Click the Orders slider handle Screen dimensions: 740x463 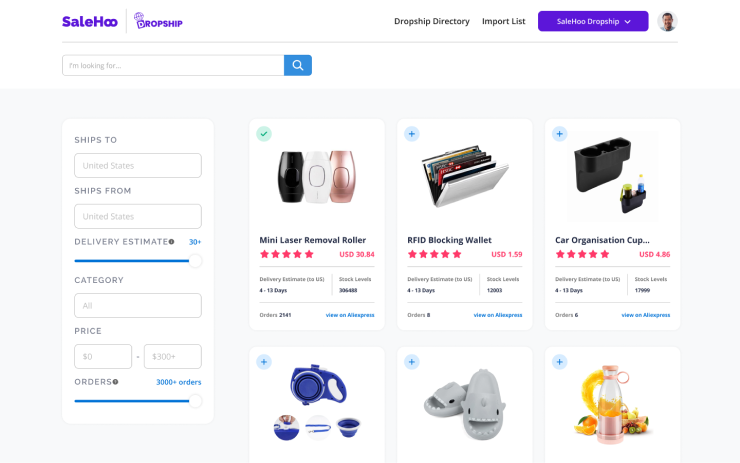pyautogui.click(x=195, y=401)
